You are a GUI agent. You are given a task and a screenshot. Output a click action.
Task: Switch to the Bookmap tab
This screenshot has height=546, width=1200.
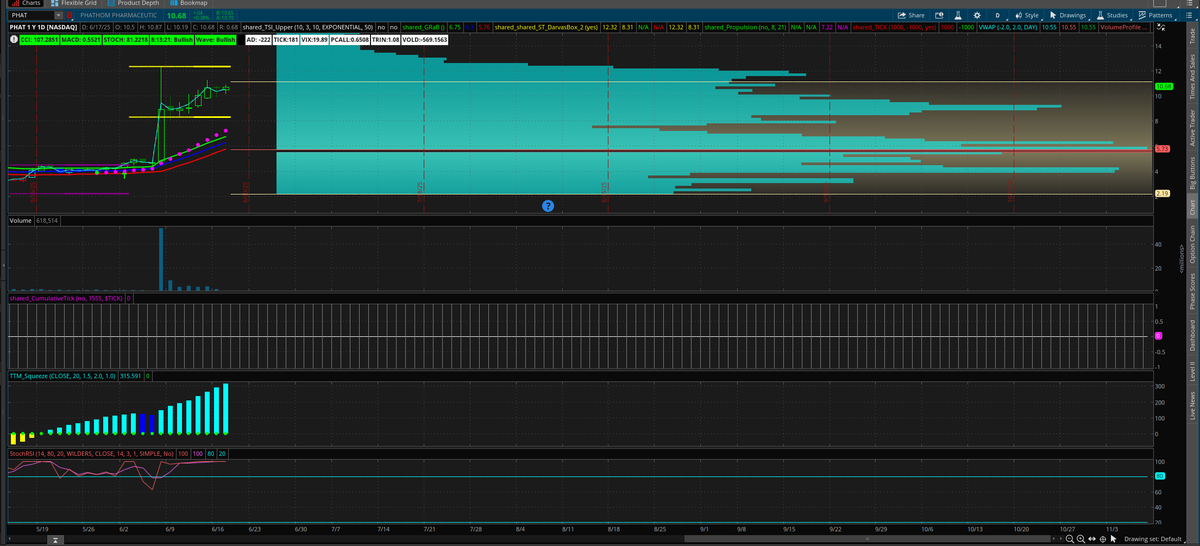point(188,3)
